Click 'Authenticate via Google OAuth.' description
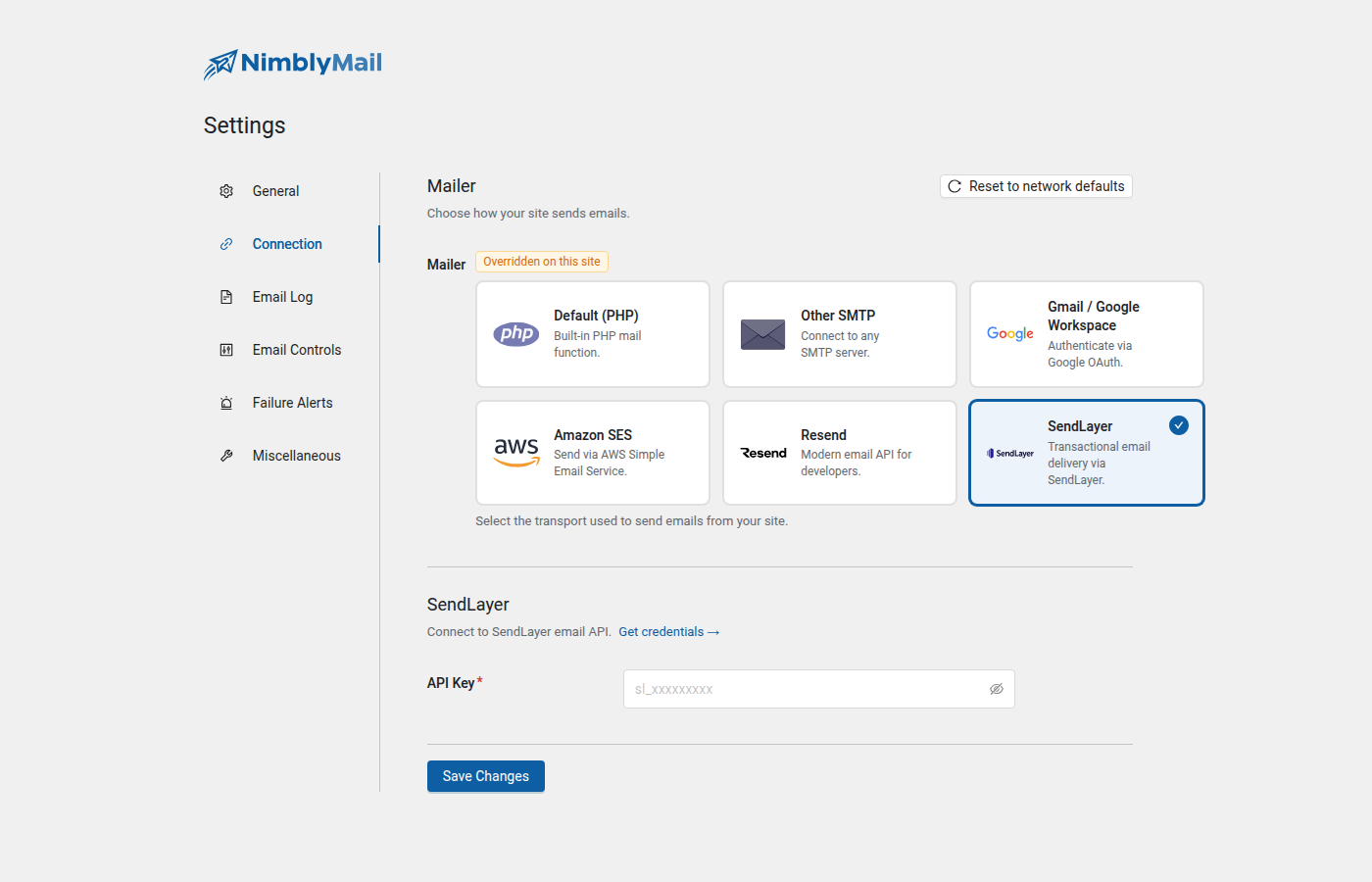 pos(1090,354)
